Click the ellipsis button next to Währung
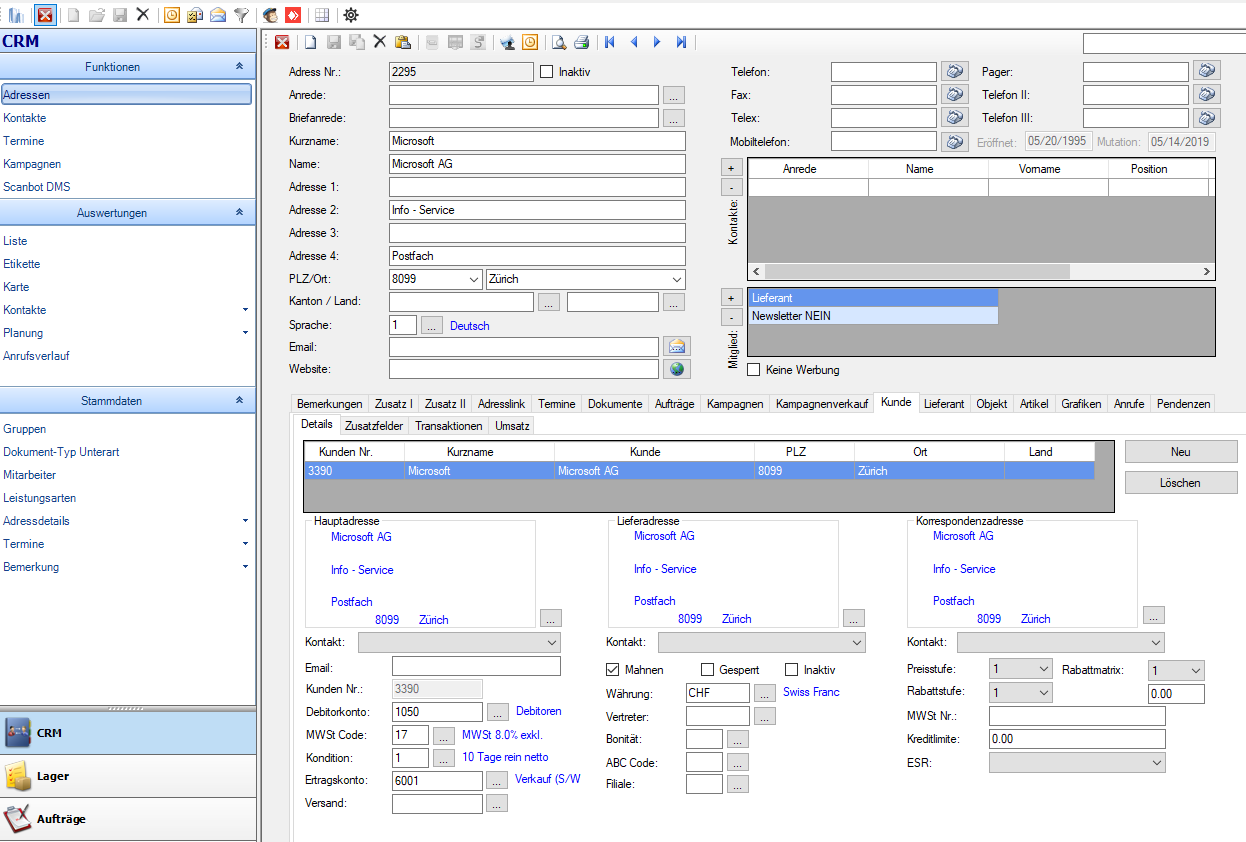The image size is (1246, 842). (x=765, y=692)
